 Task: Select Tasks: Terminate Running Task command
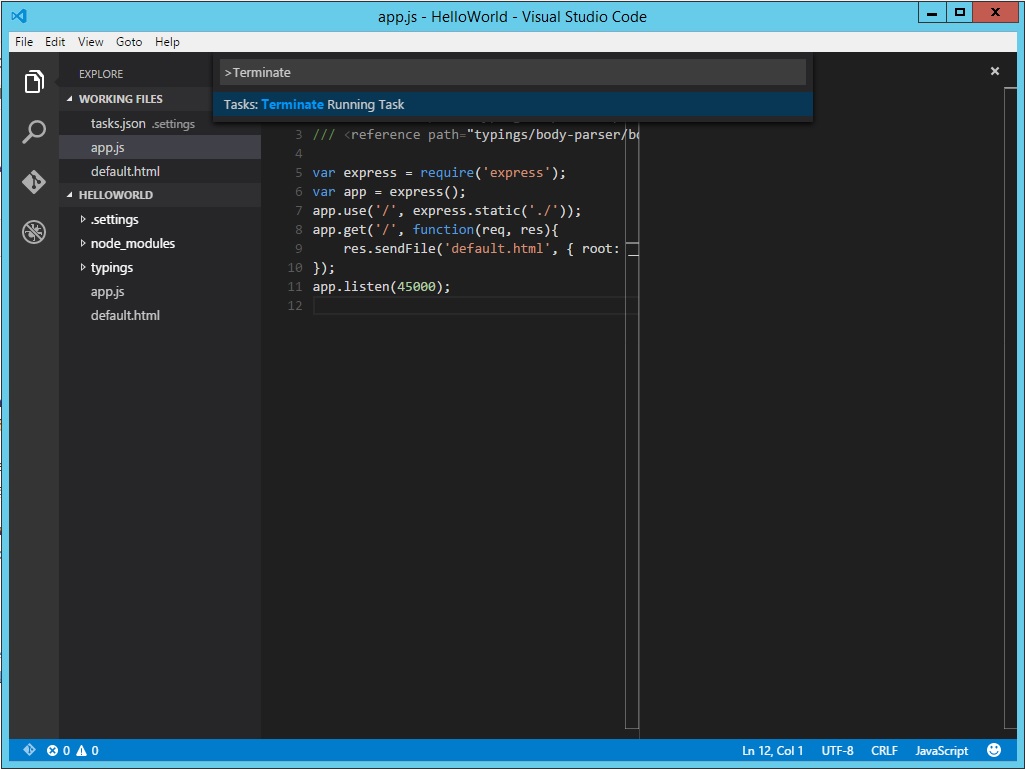tap(513, 105)
